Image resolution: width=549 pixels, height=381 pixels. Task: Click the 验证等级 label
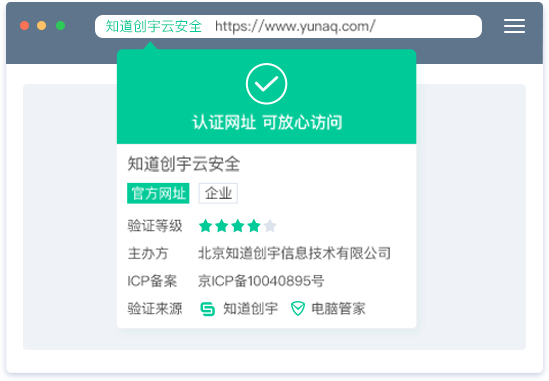[x=155, y=226]
